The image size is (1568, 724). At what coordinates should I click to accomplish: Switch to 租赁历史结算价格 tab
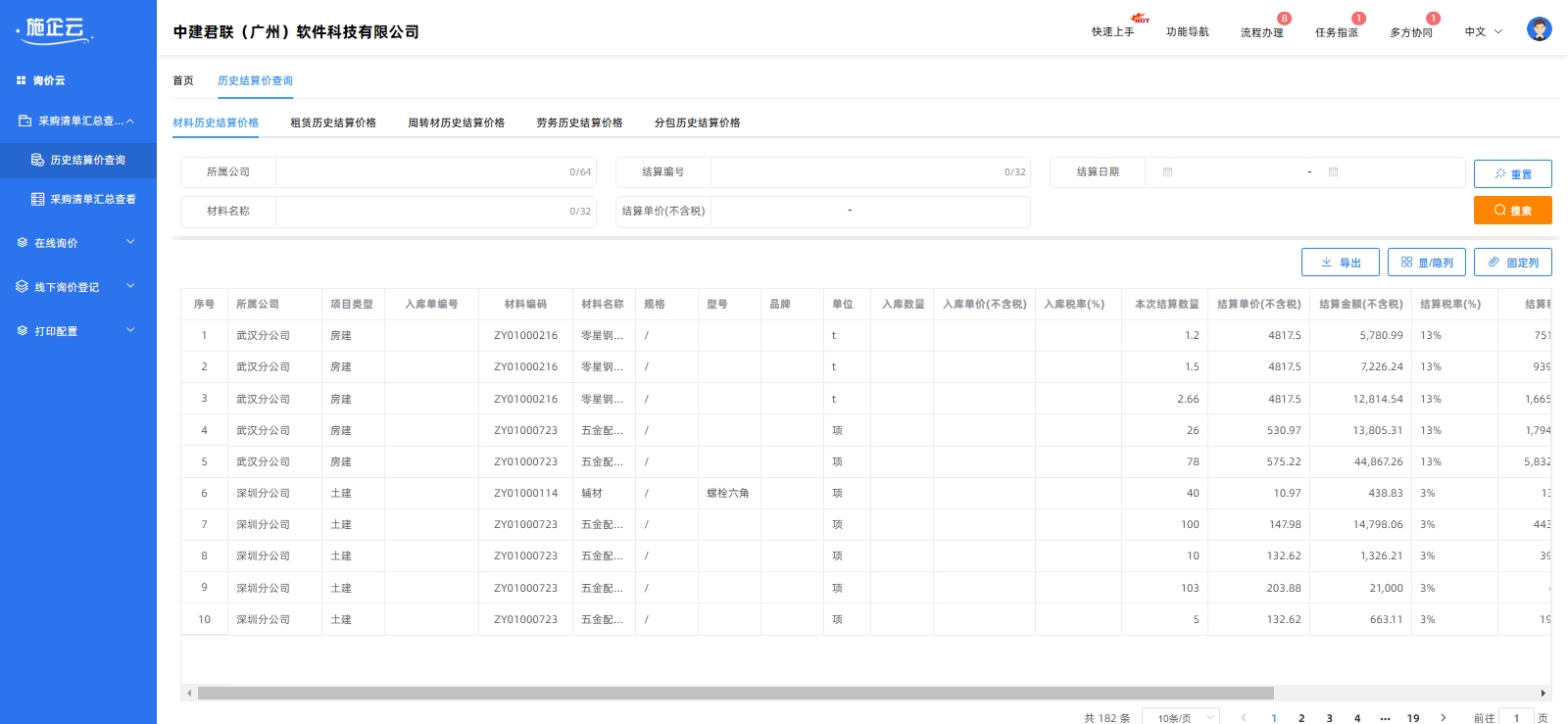(x=333, y=122)
